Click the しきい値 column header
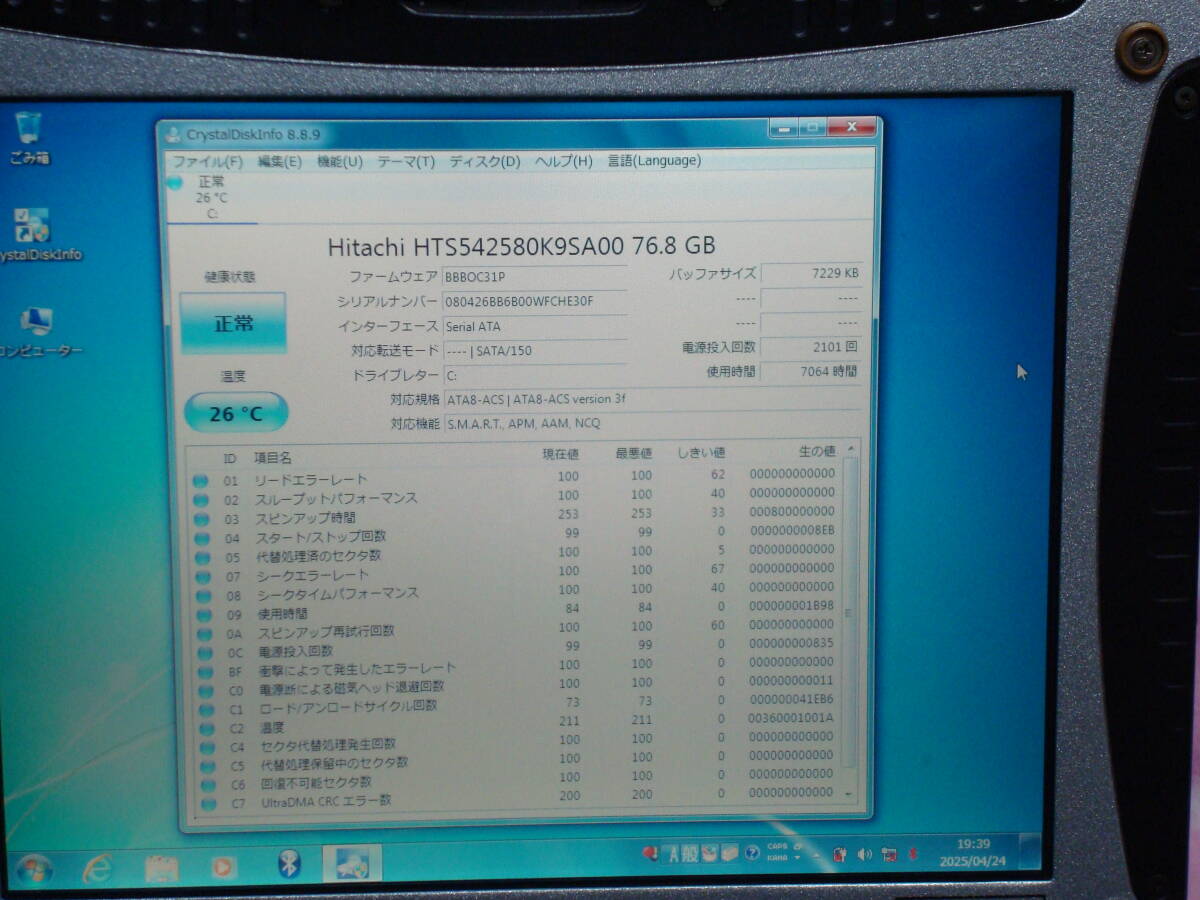Image resolution: width=1200 pixels, height=900 pixels. pos(700,453)
